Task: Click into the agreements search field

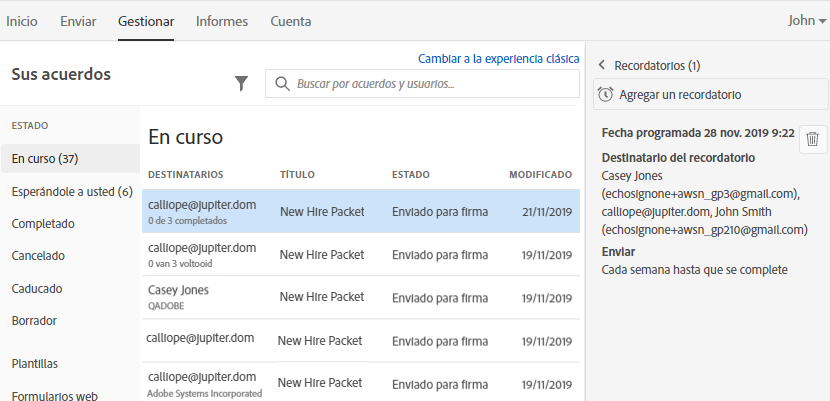Action: click(430, 84)
